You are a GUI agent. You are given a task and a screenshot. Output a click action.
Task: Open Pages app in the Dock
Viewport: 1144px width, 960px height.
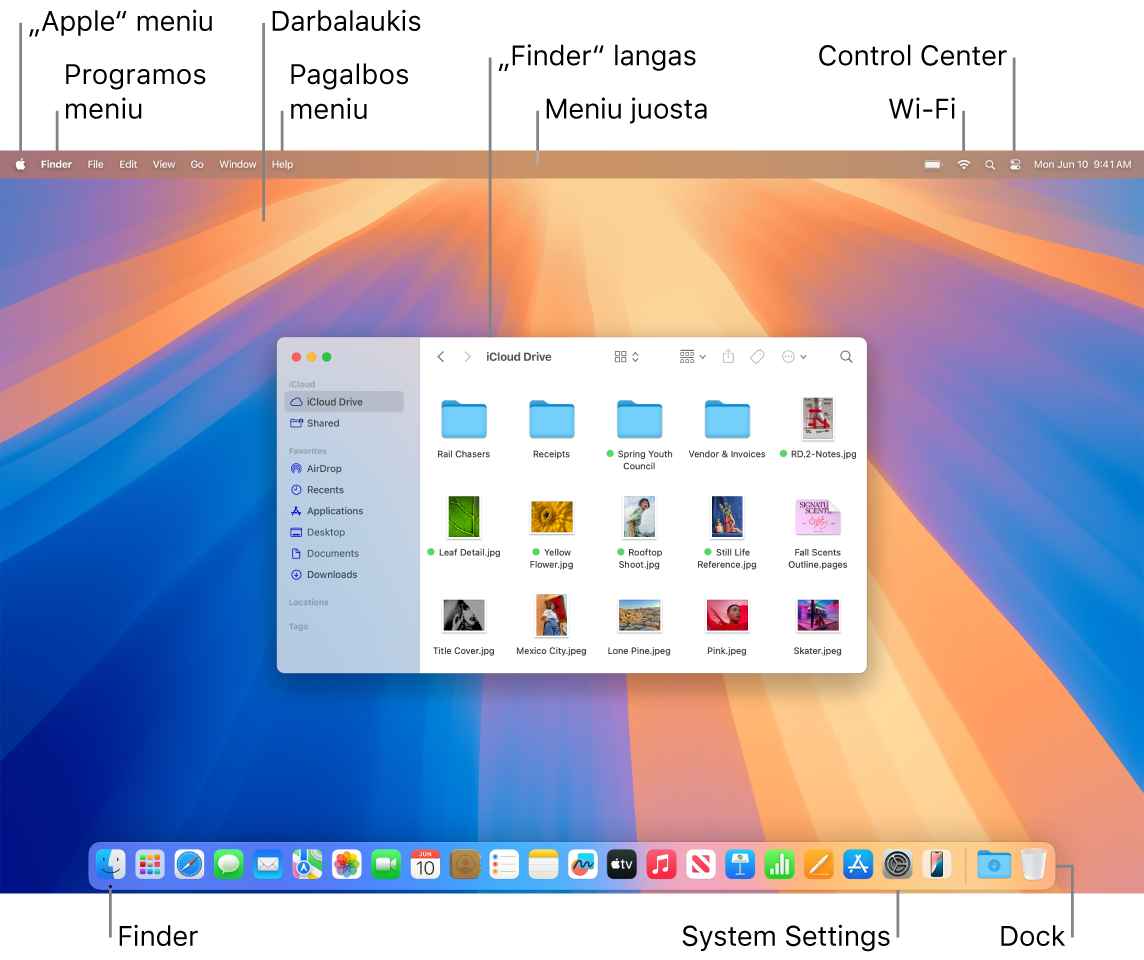[x=819, y=865]
